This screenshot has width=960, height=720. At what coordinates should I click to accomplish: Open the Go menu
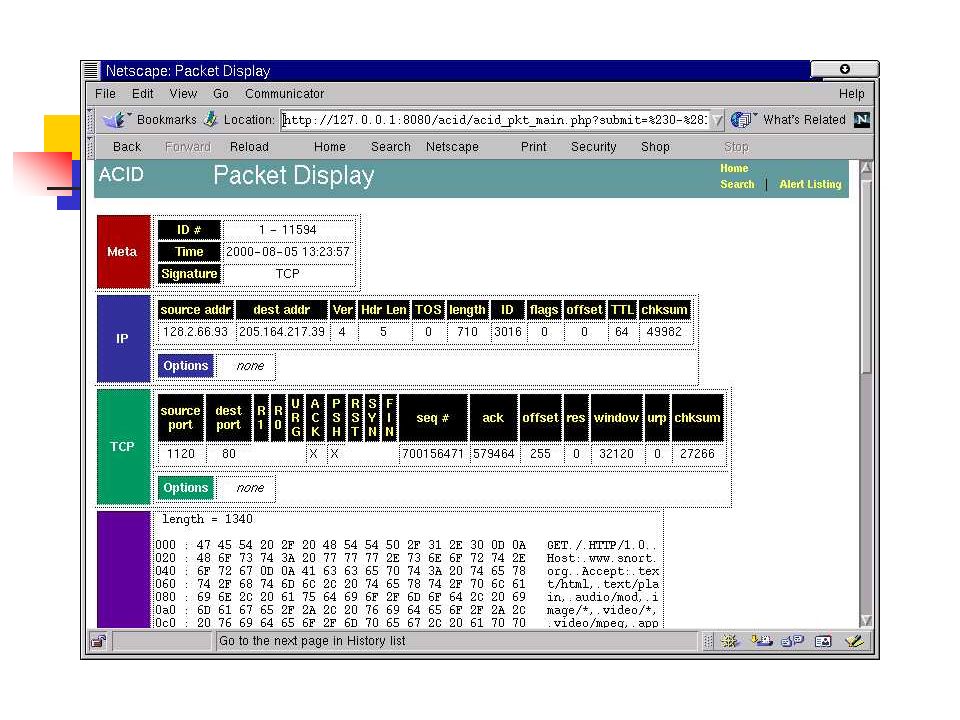click(221, 94)
